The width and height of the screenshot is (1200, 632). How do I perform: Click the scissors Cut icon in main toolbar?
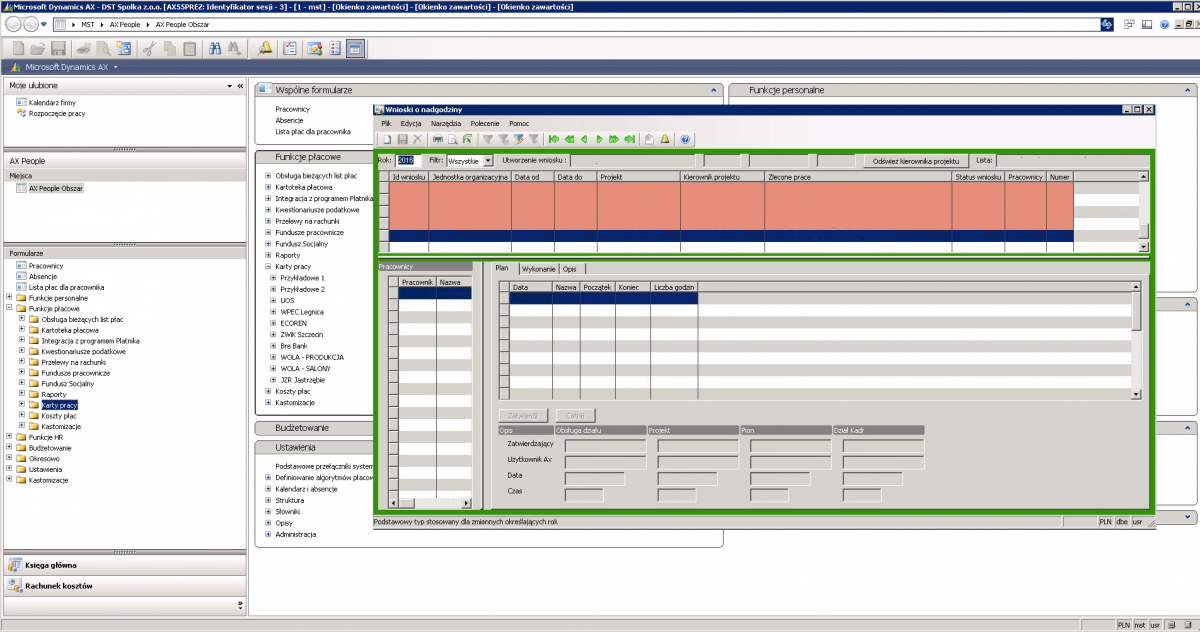[148, 48]
